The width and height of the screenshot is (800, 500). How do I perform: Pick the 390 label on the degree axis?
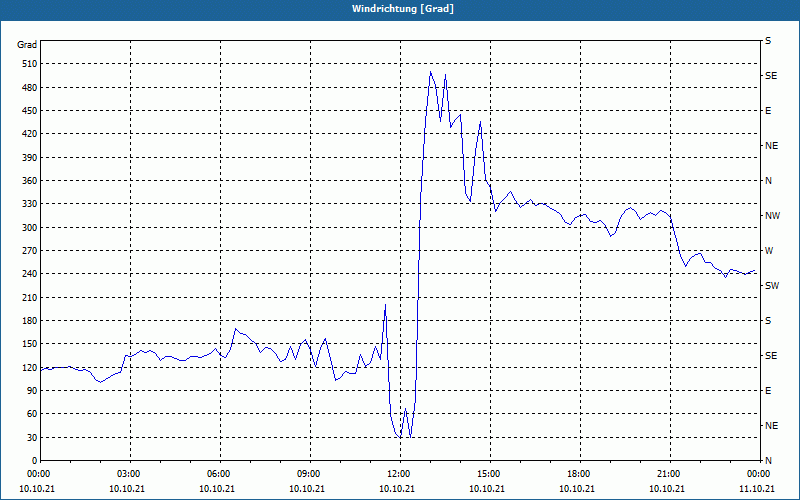tap(30, 157)
